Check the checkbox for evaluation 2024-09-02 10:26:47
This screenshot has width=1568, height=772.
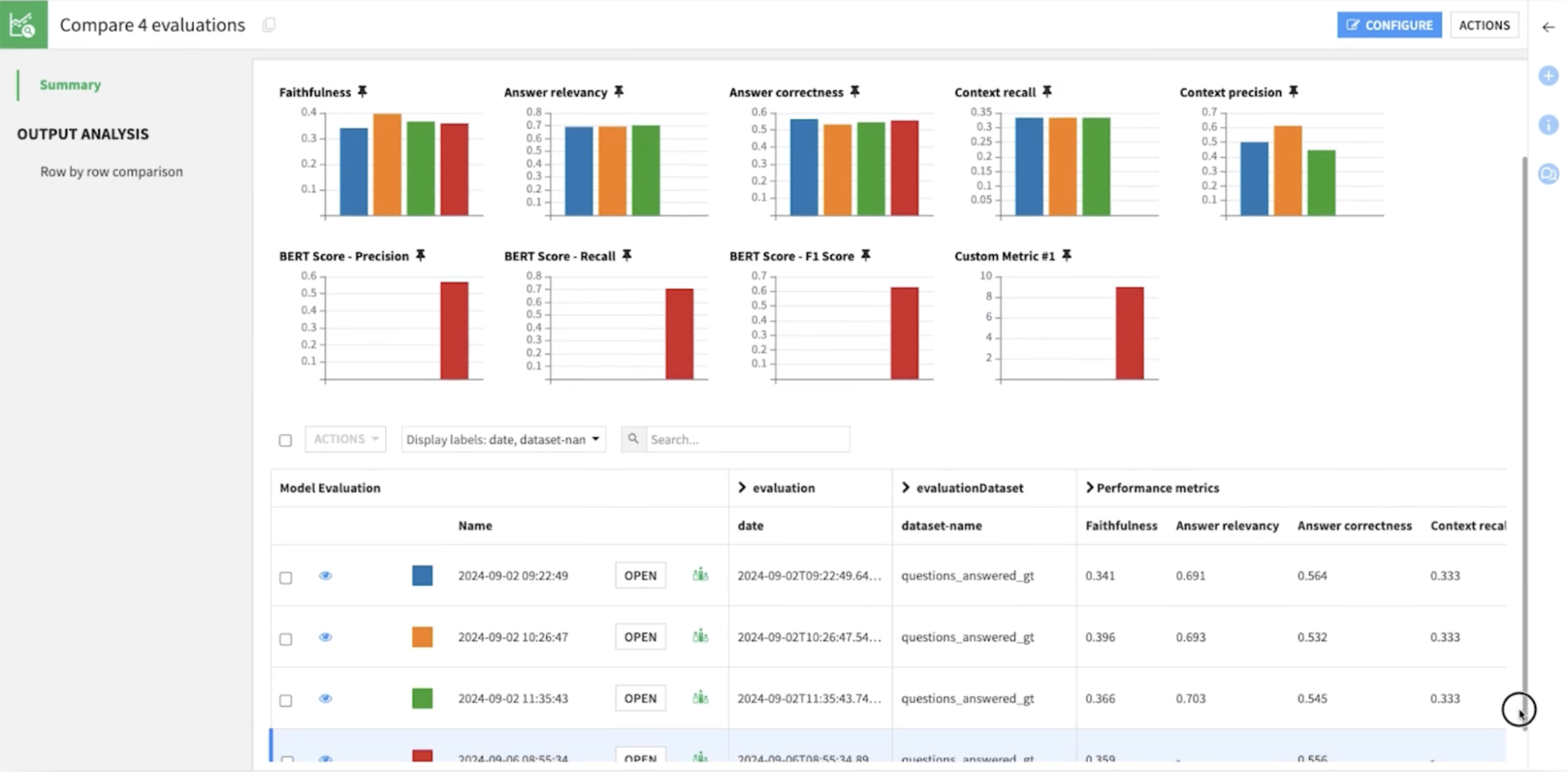(x=286, y=637)
